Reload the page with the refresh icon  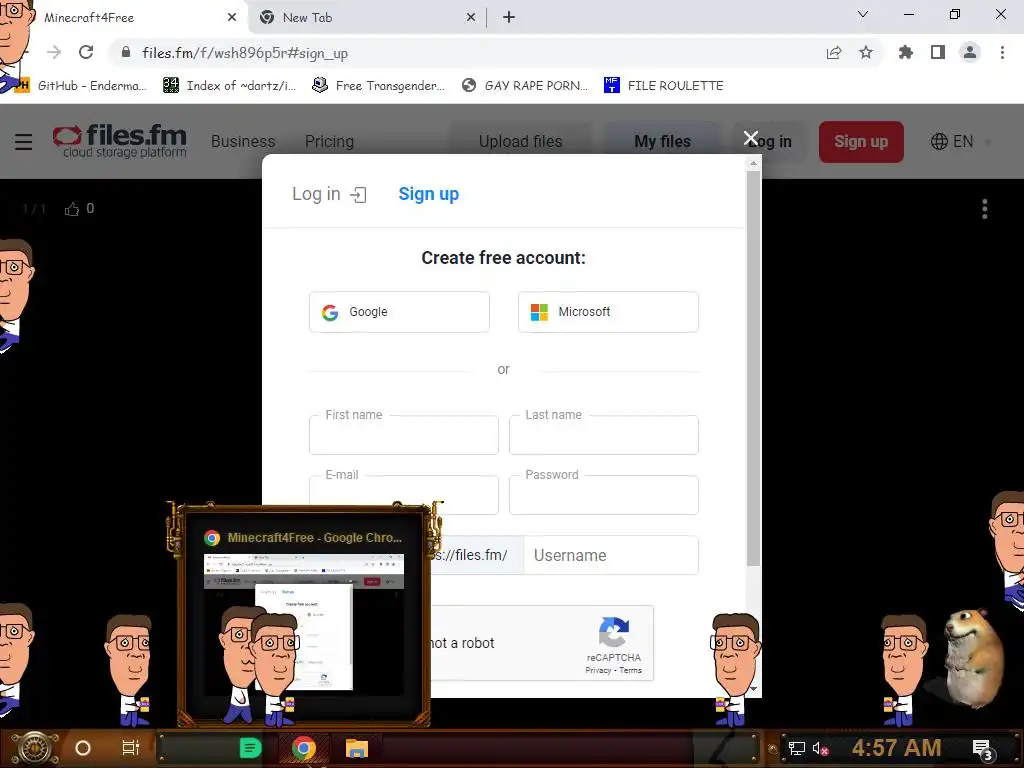(x=86, y=52)
